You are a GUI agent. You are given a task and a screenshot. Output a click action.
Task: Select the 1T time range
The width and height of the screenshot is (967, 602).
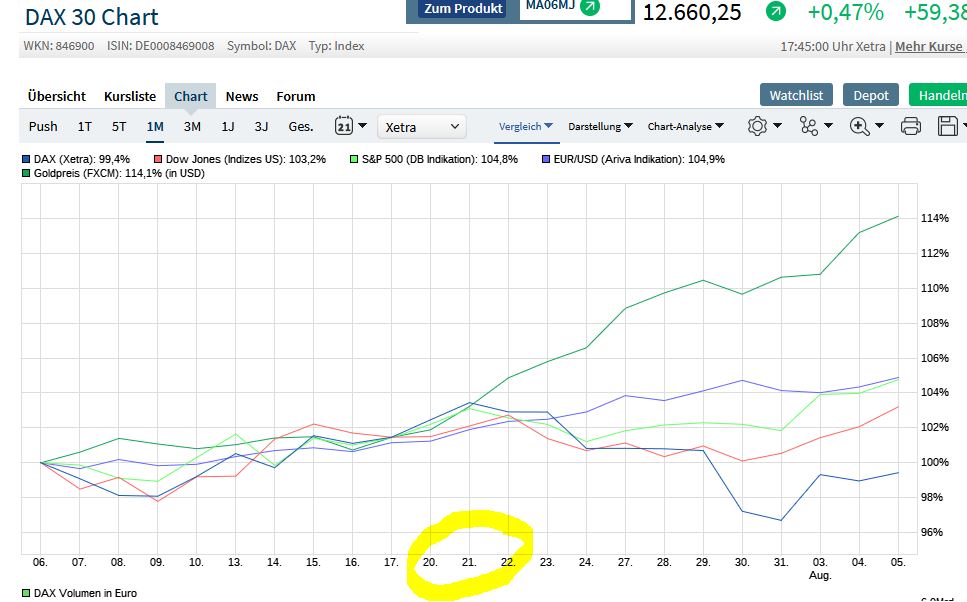(84, 126)
